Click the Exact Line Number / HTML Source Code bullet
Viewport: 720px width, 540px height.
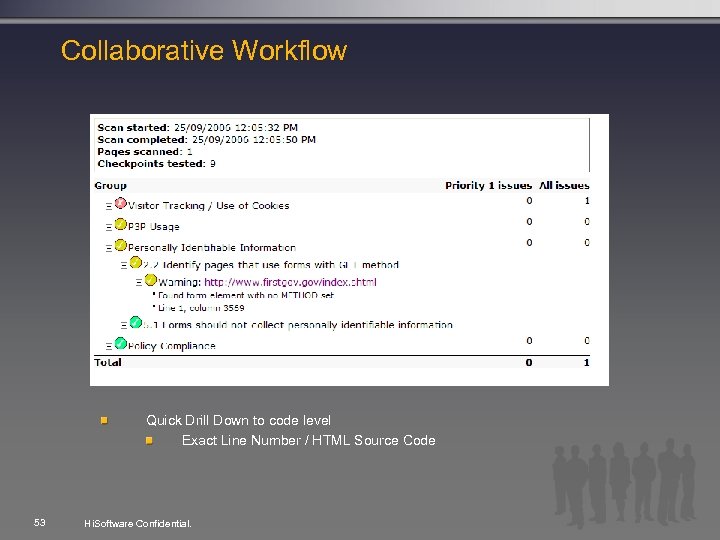coord(309,440)
